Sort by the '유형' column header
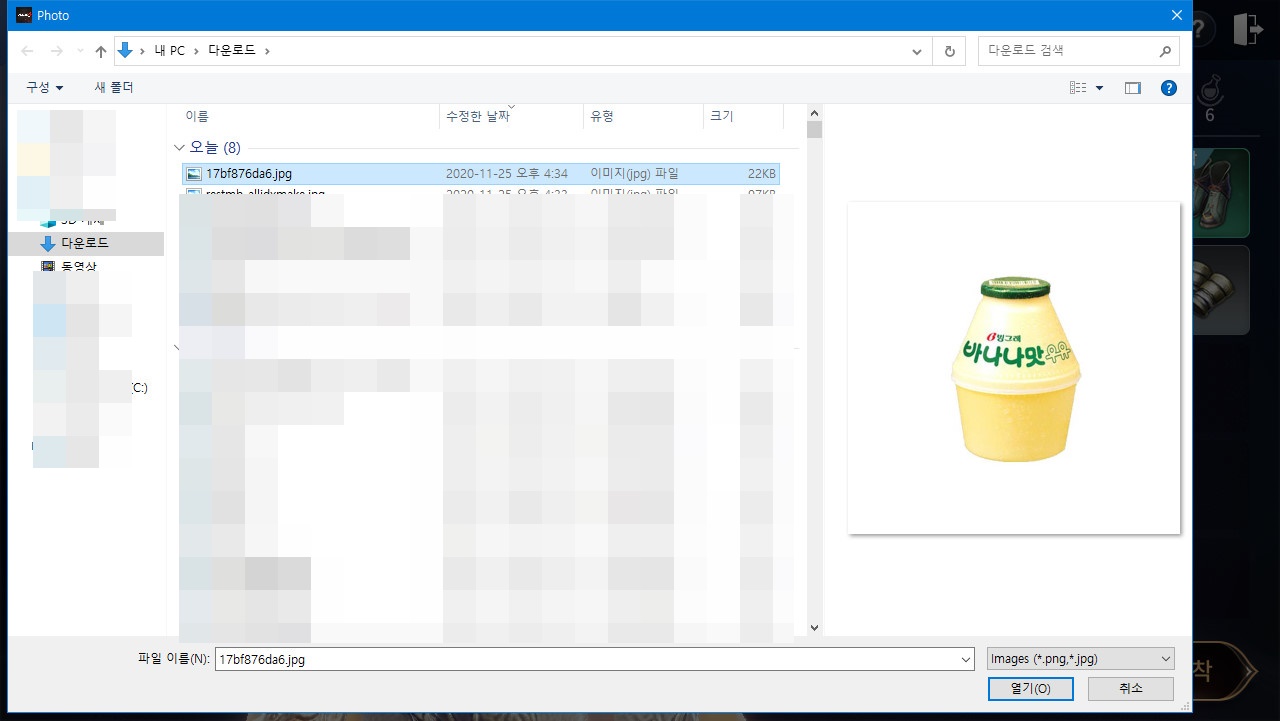 602,116
